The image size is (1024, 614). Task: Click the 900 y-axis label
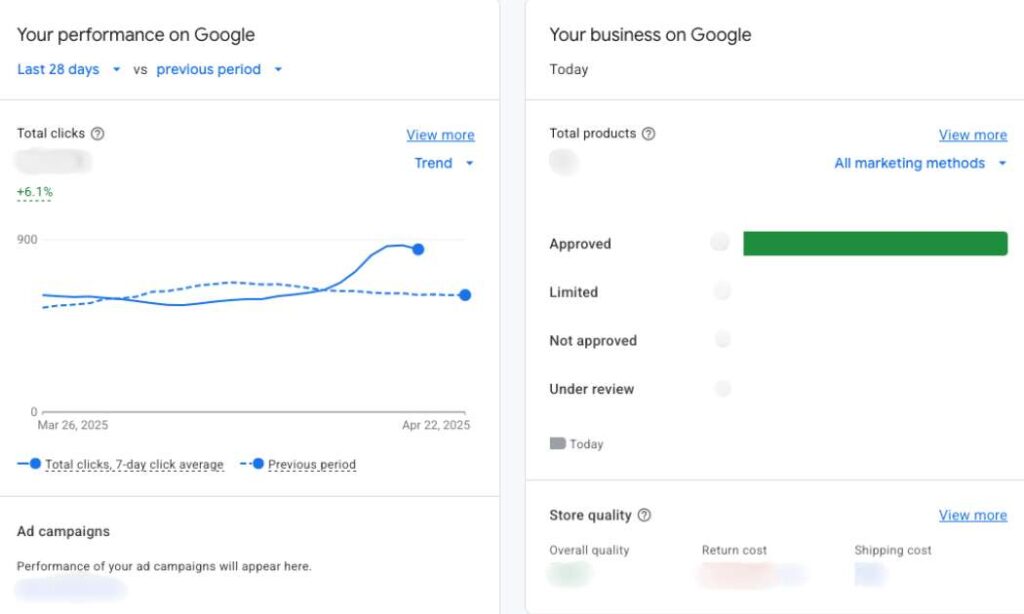(x=27, y=239)
